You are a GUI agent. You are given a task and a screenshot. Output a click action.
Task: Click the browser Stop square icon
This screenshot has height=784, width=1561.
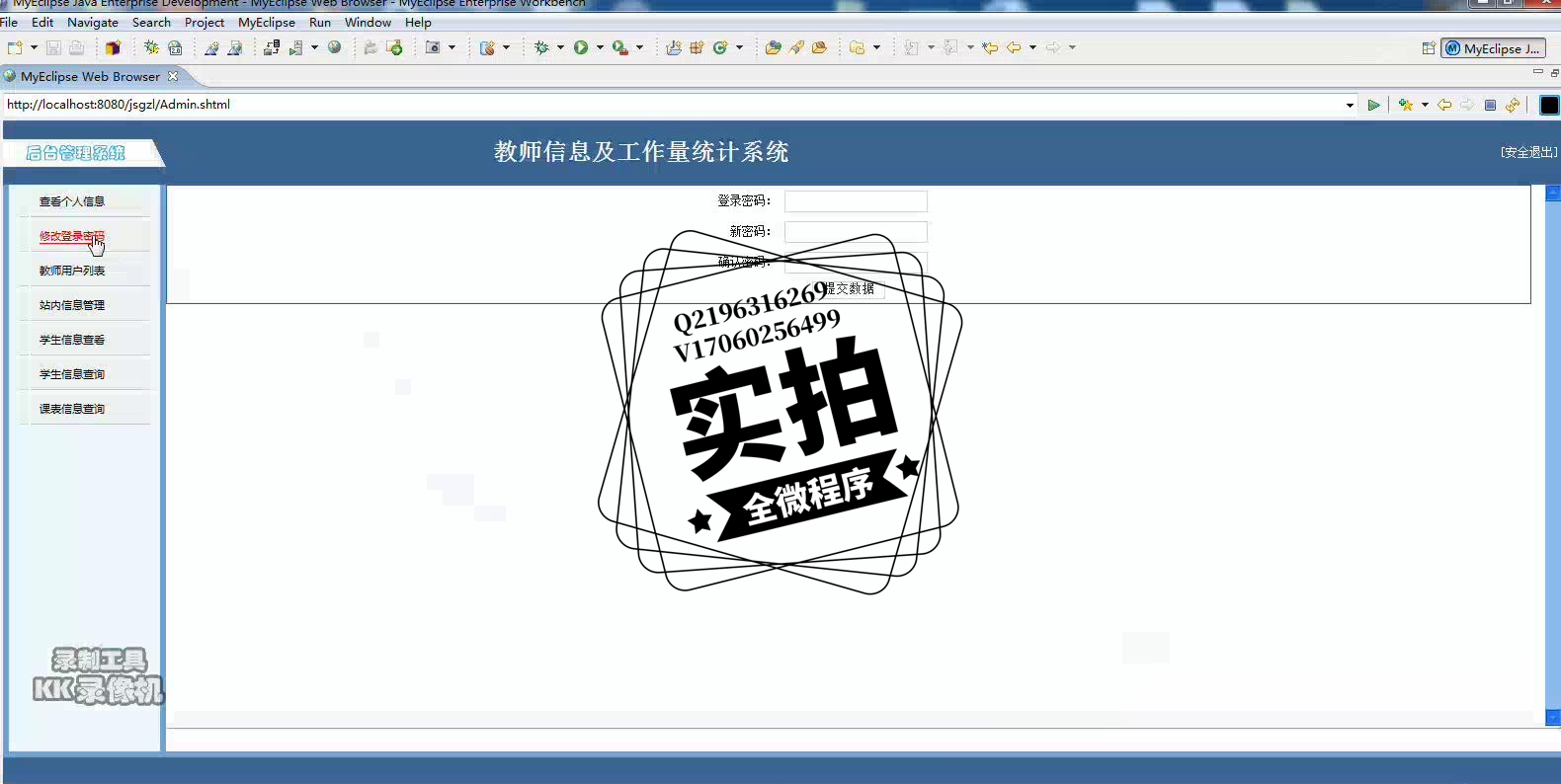pyautogui.click(x=1490, y=105)
